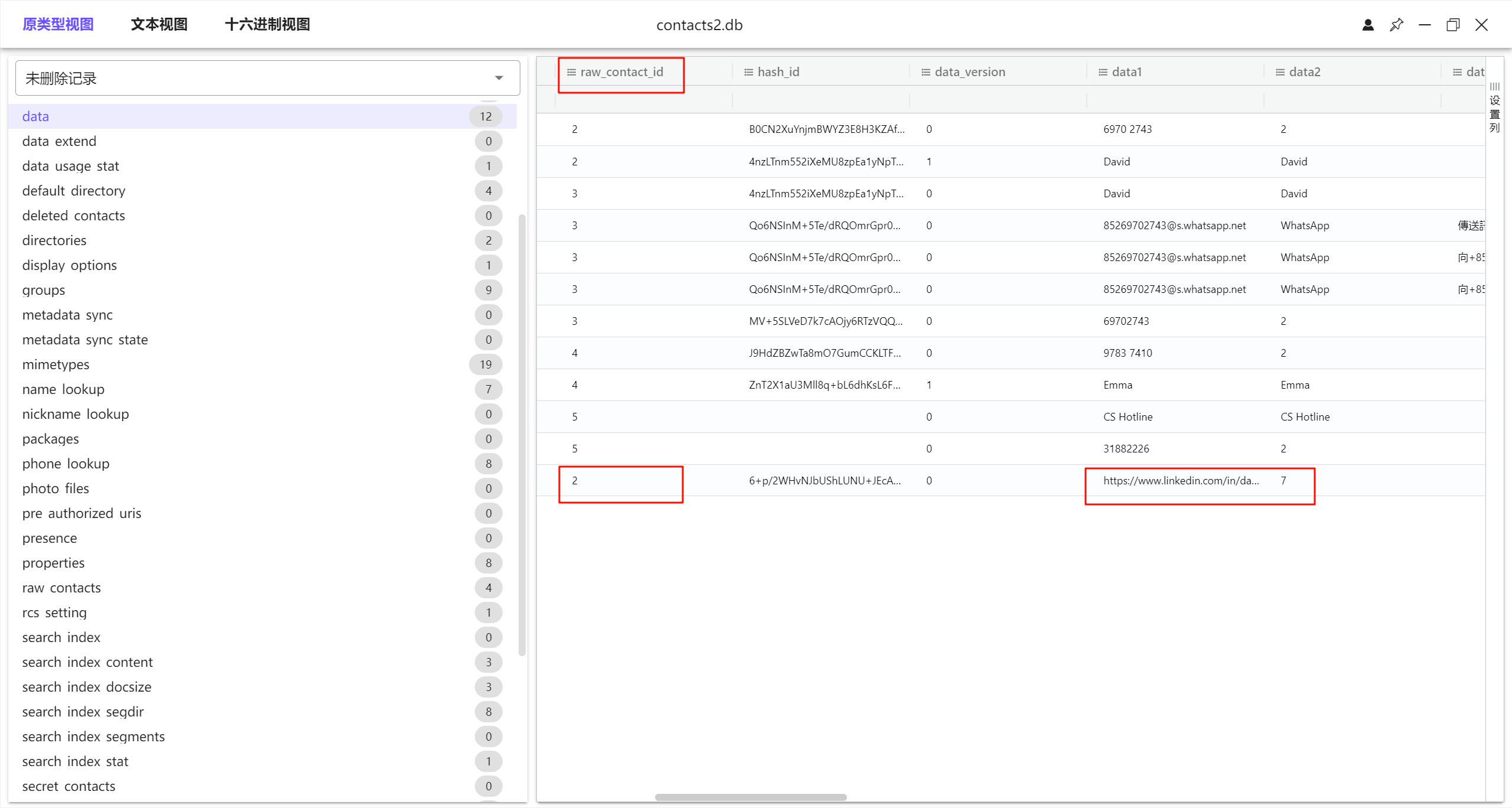Screen dimensions: 1512x808
Task: Click raw_contact_id column menu icon
Action: tap(571, 72)
